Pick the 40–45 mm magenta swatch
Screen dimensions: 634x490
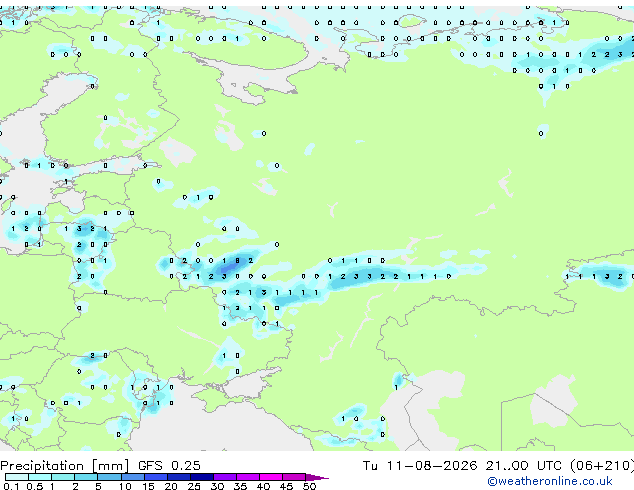[271, 477]
